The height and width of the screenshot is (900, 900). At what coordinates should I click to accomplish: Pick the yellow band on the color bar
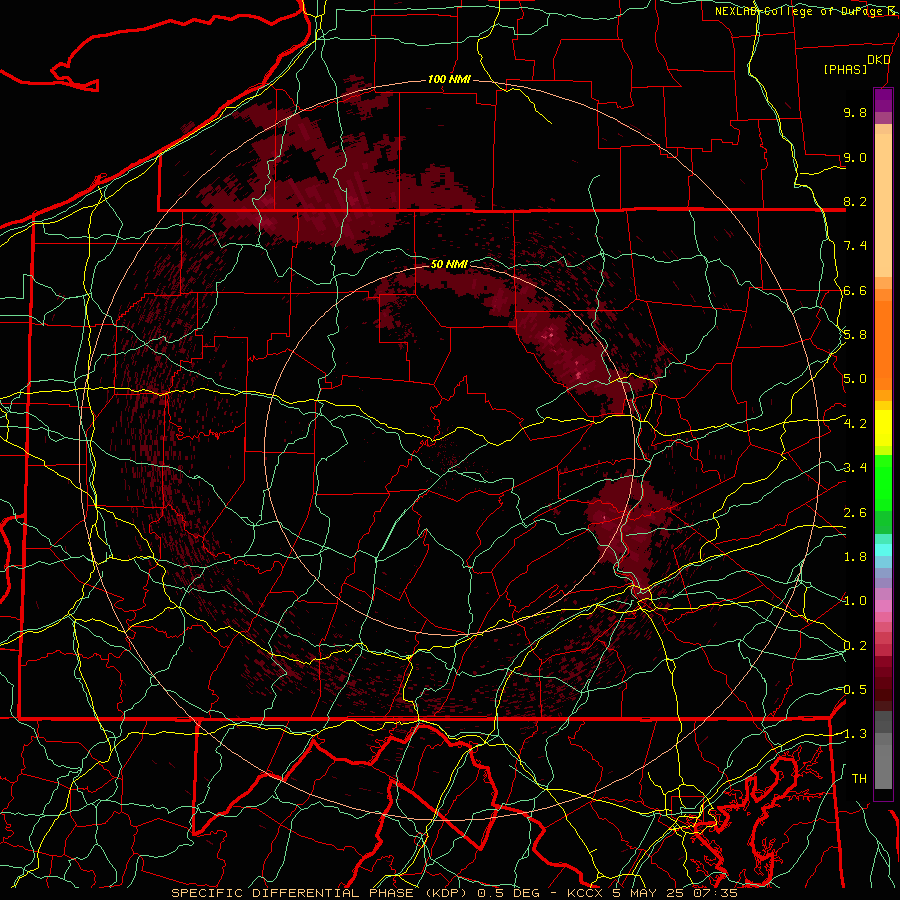click(883, 428)
